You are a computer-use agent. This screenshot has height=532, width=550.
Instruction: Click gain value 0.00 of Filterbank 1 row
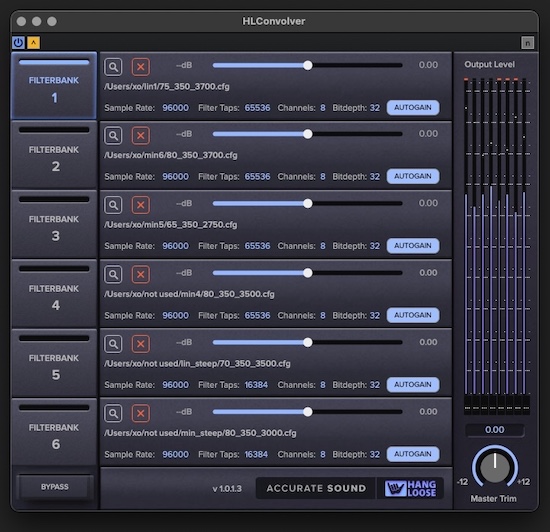click(428, 65)
